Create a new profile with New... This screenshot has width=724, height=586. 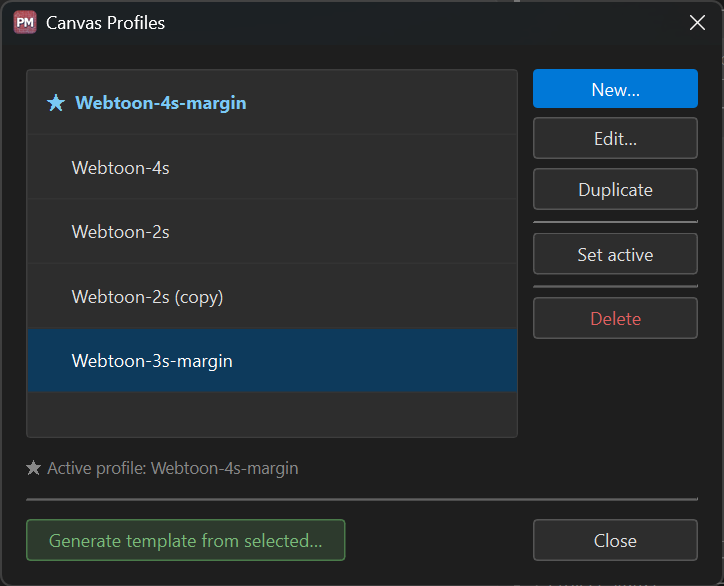click(x=615, y=89)
